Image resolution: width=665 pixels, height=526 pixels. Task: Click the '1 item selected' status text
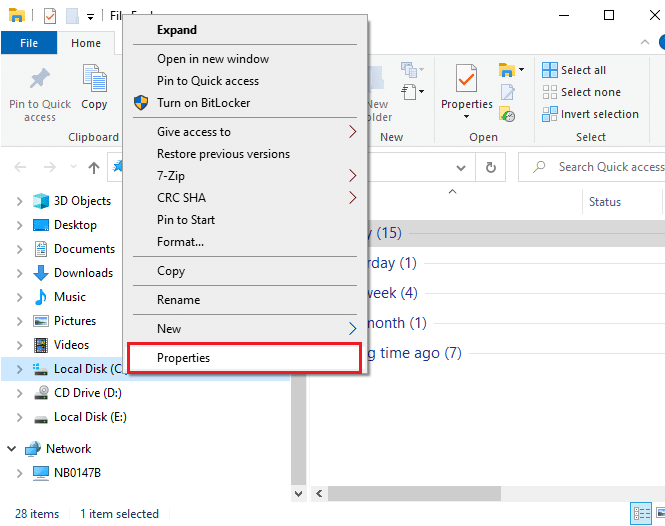pos(120,514)
